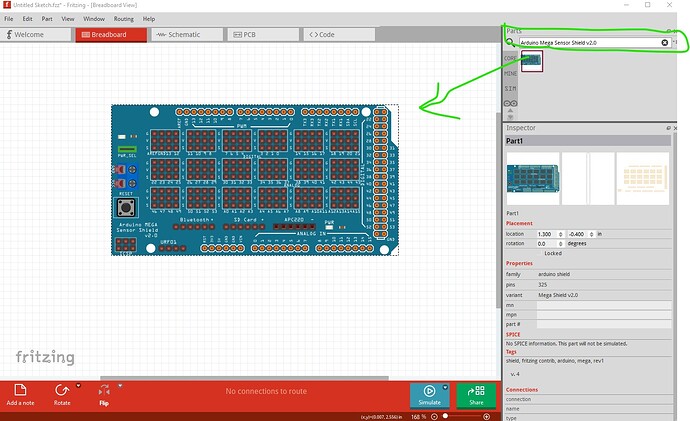Viewport: 690px width, 421px height.
Task: Click Add a note button
Action: click(20, 394)
